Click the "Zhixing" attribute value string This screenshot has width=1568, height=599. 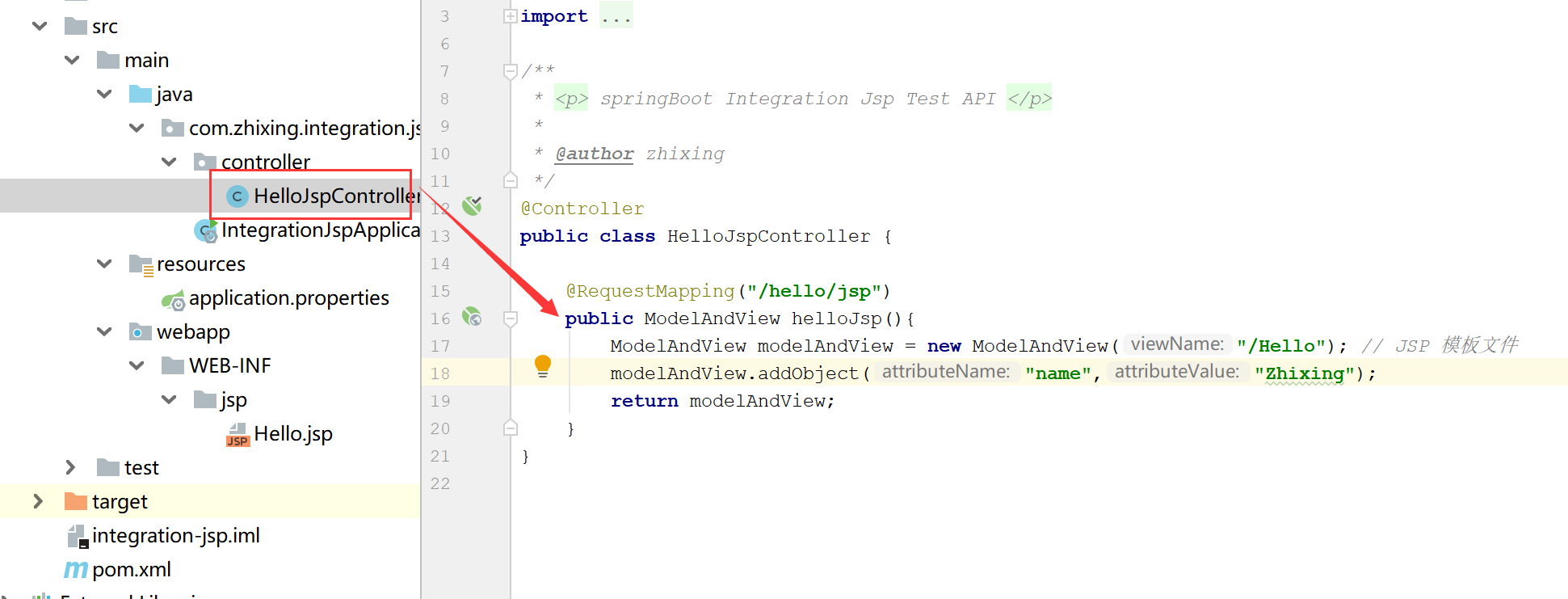pos(1304,373)
